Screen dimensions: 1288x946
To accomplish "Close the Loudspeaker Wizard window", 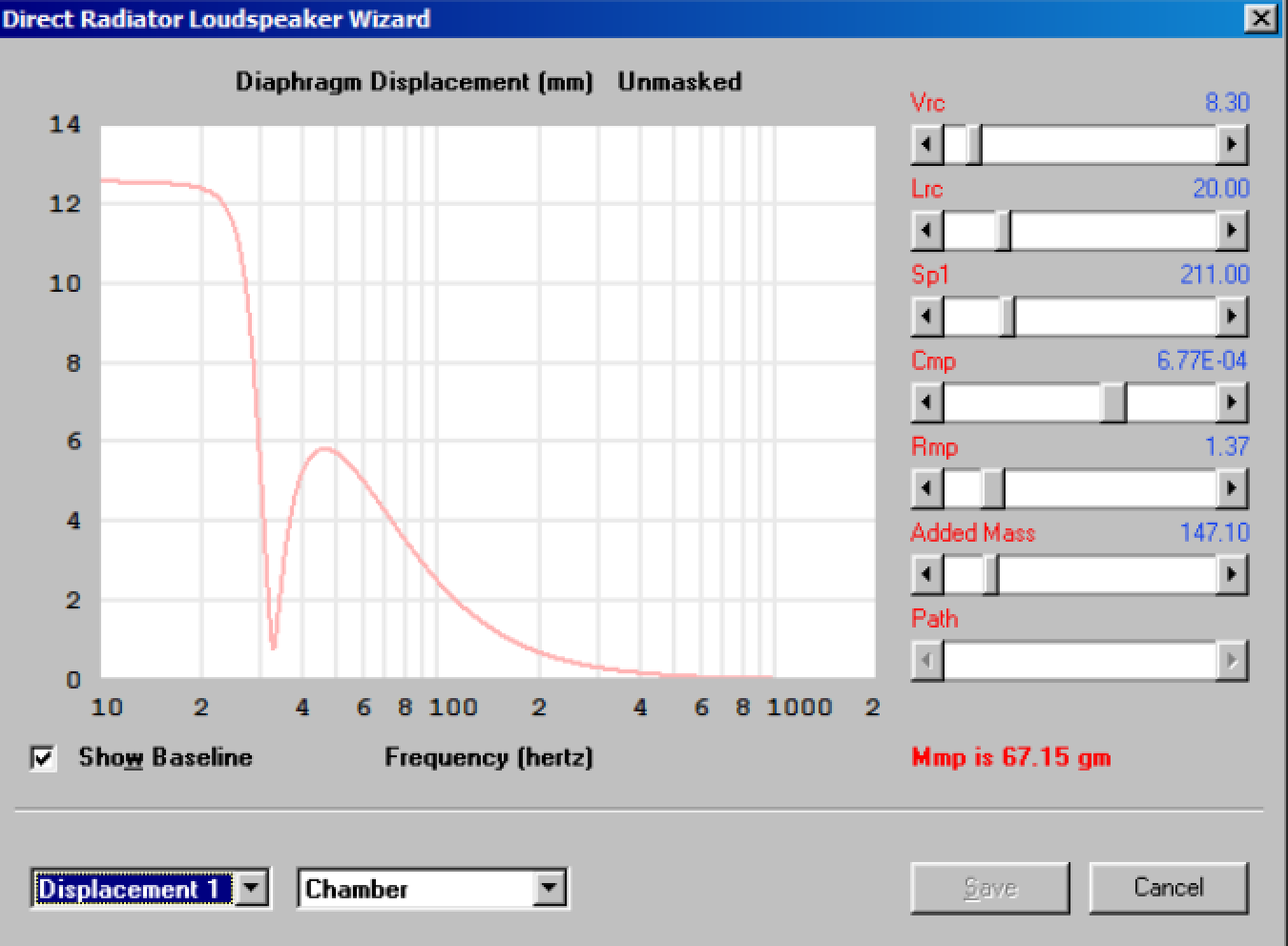I will click(1260, 18).
